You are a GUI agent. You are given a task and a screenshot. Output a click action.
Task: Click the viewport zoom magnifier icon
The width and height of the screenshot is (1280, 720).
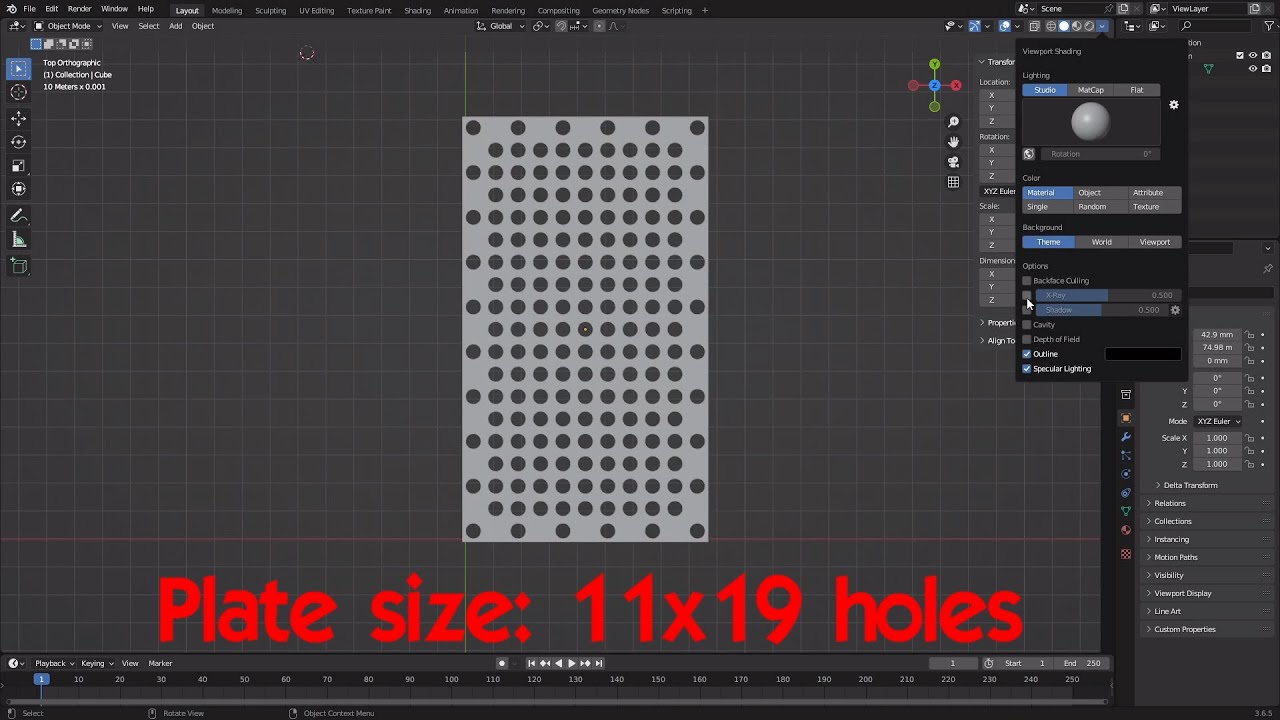953,122
